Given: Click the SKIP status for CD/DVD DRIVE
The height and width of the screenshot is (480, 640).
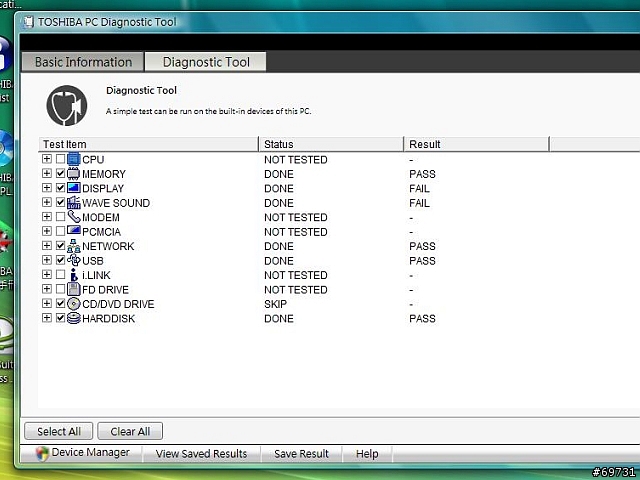Looking at the screenshot, I should 276,304.
